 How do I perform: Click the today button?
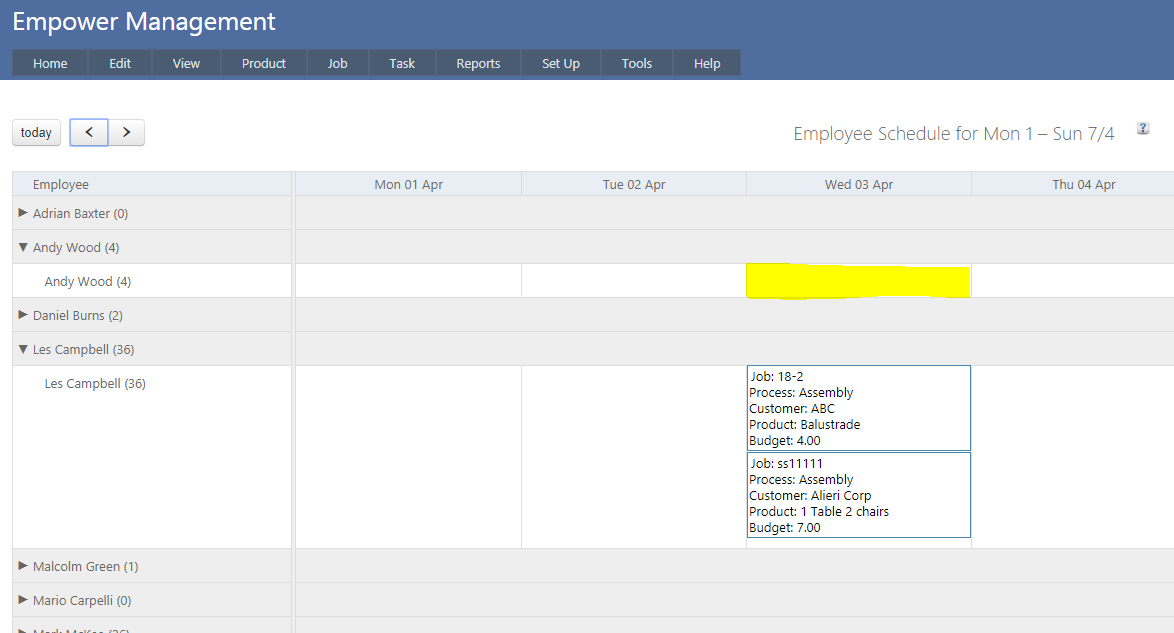coord(36,132)
